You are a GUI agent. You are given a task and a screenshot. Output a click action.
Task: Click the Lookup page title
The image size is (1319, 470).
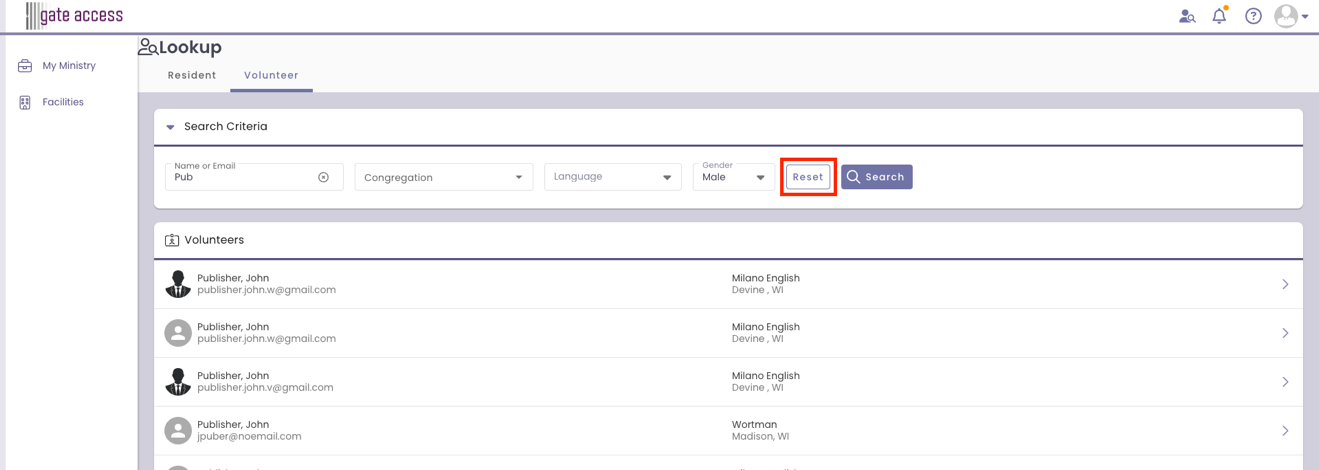pos(190,47)
